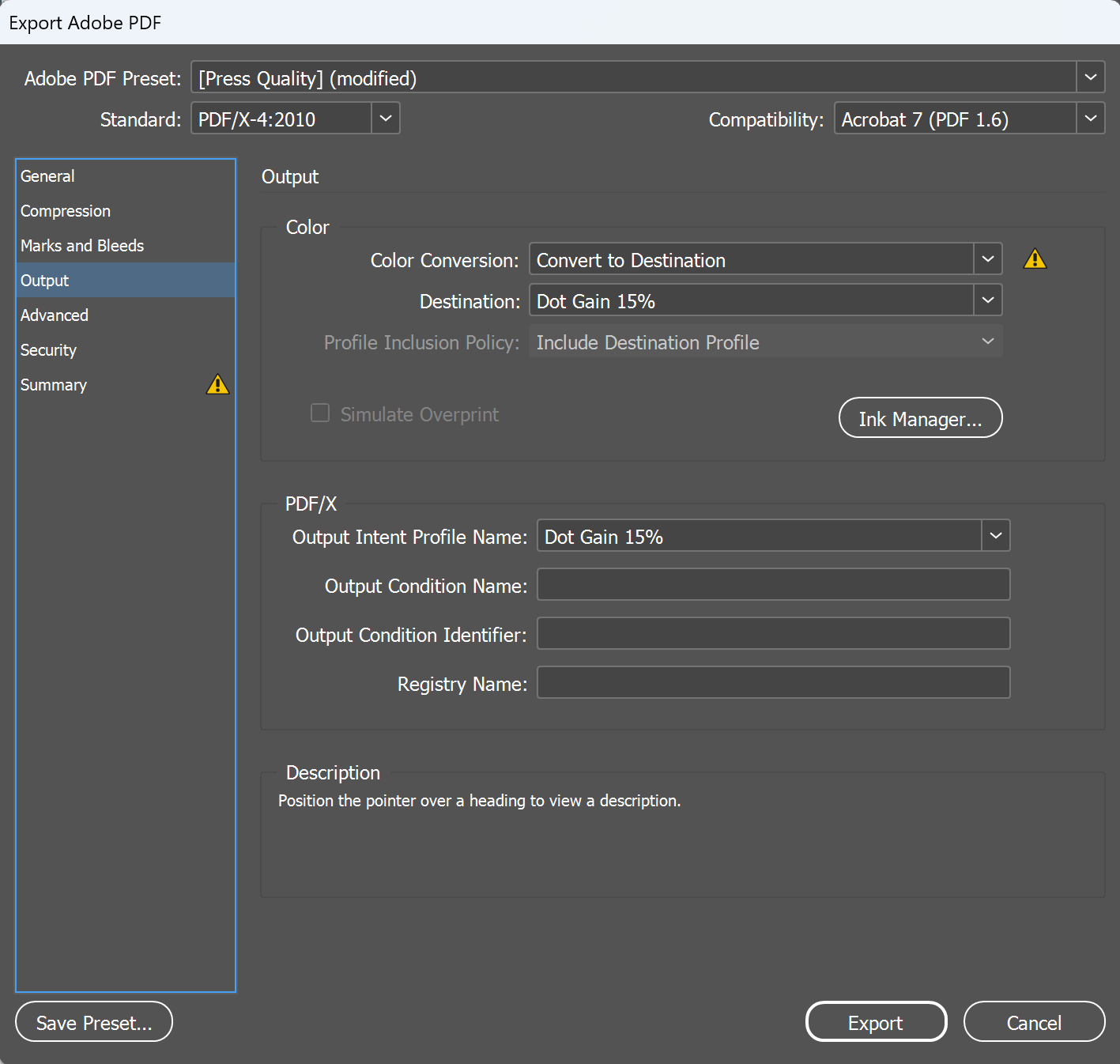Open the Adobe PDF Preset dropdown
The image size is (1120, 1064).
click(1090, 77)
